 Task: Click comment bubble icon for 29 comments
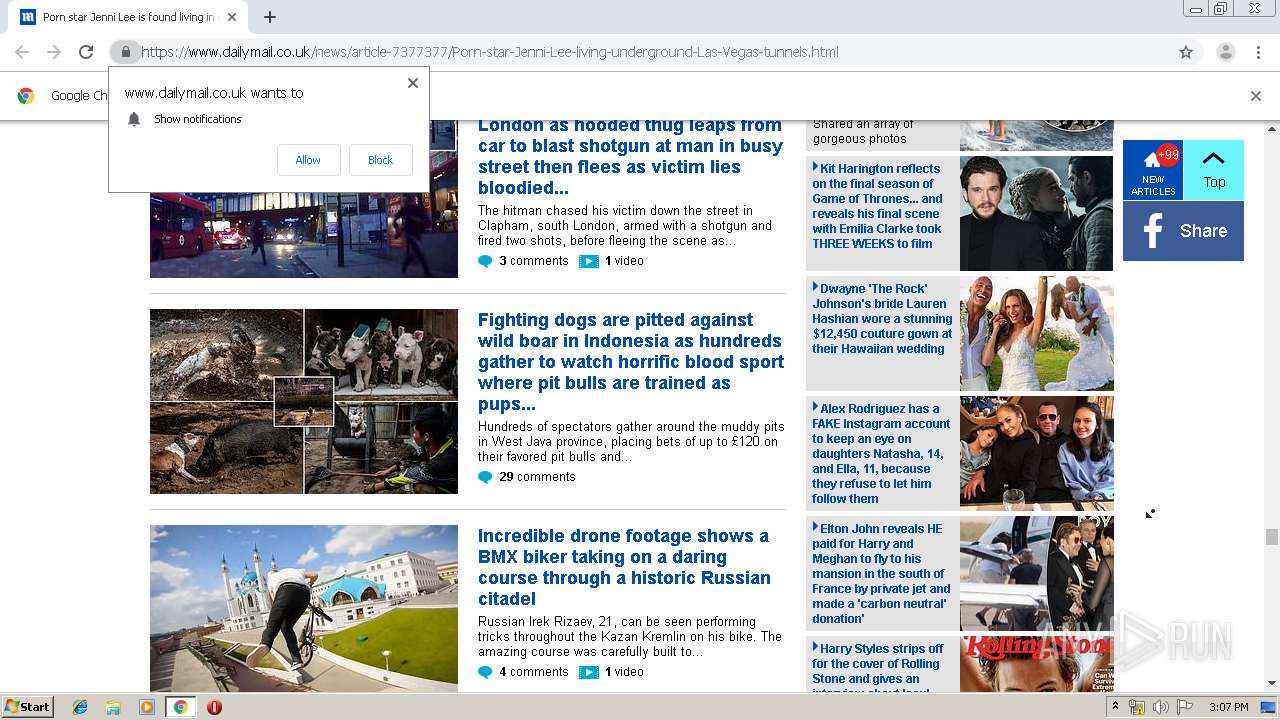pyautogui.click(x=485, y=477)
